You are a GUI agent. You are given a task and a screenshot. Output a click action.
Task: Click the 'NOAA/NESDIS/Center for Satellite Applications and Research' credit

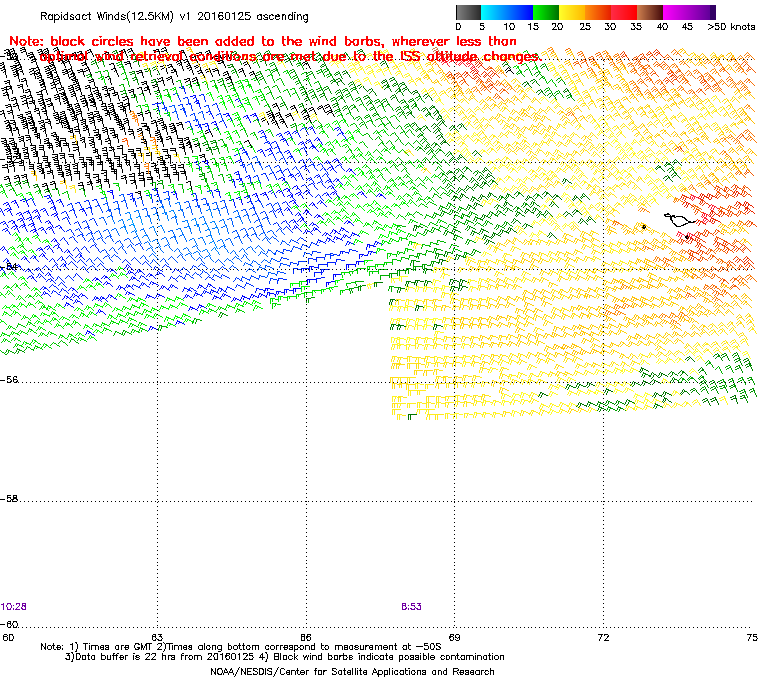[x=352, y=672]
